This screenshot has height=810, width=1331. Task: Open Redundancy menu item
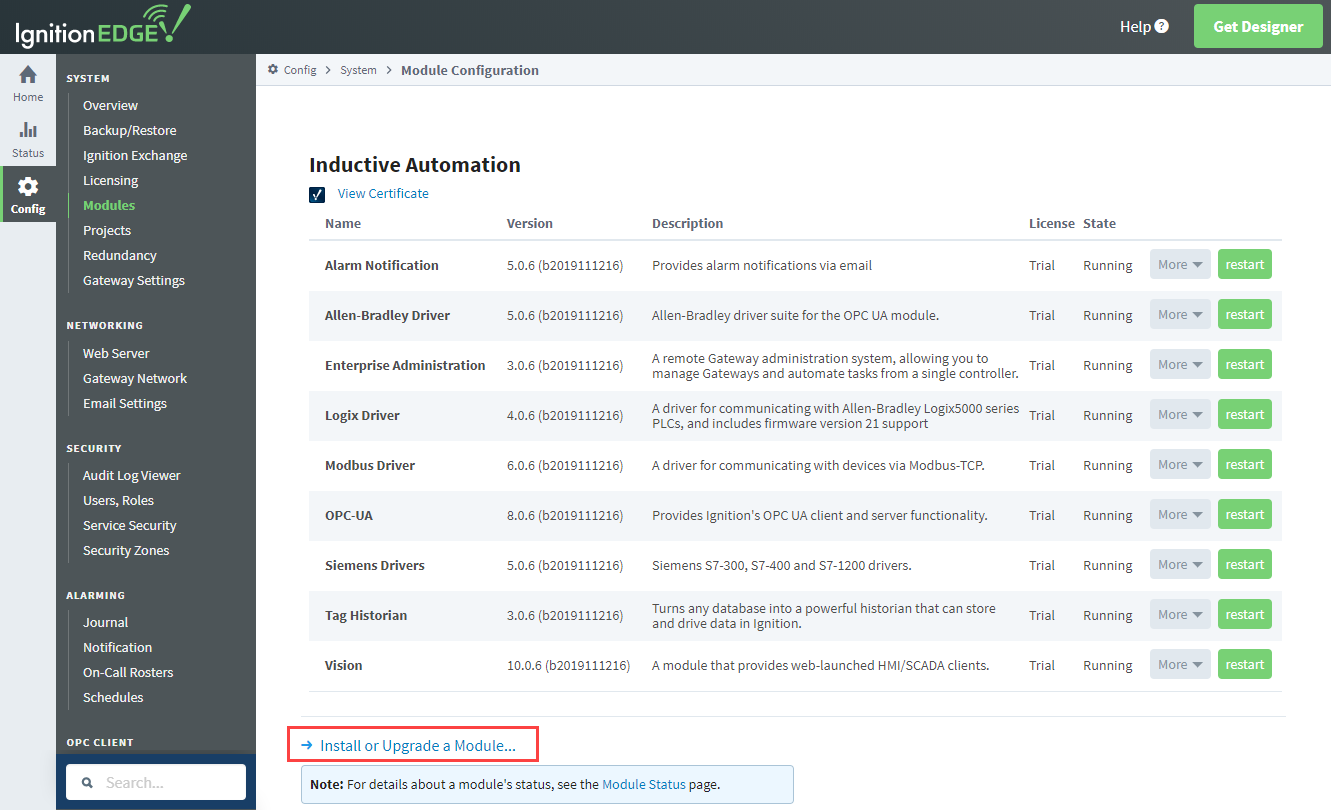120,256
